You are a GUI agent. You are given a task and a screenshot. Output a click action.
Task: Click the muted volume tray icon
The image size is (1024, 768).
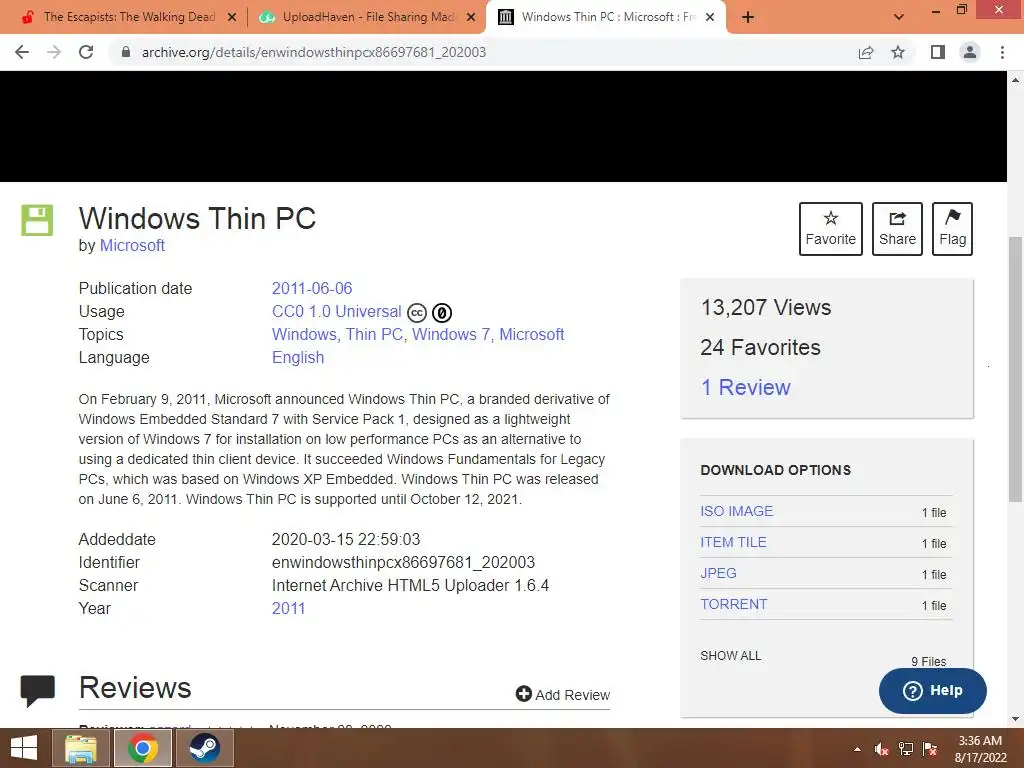tap(881, 750)
